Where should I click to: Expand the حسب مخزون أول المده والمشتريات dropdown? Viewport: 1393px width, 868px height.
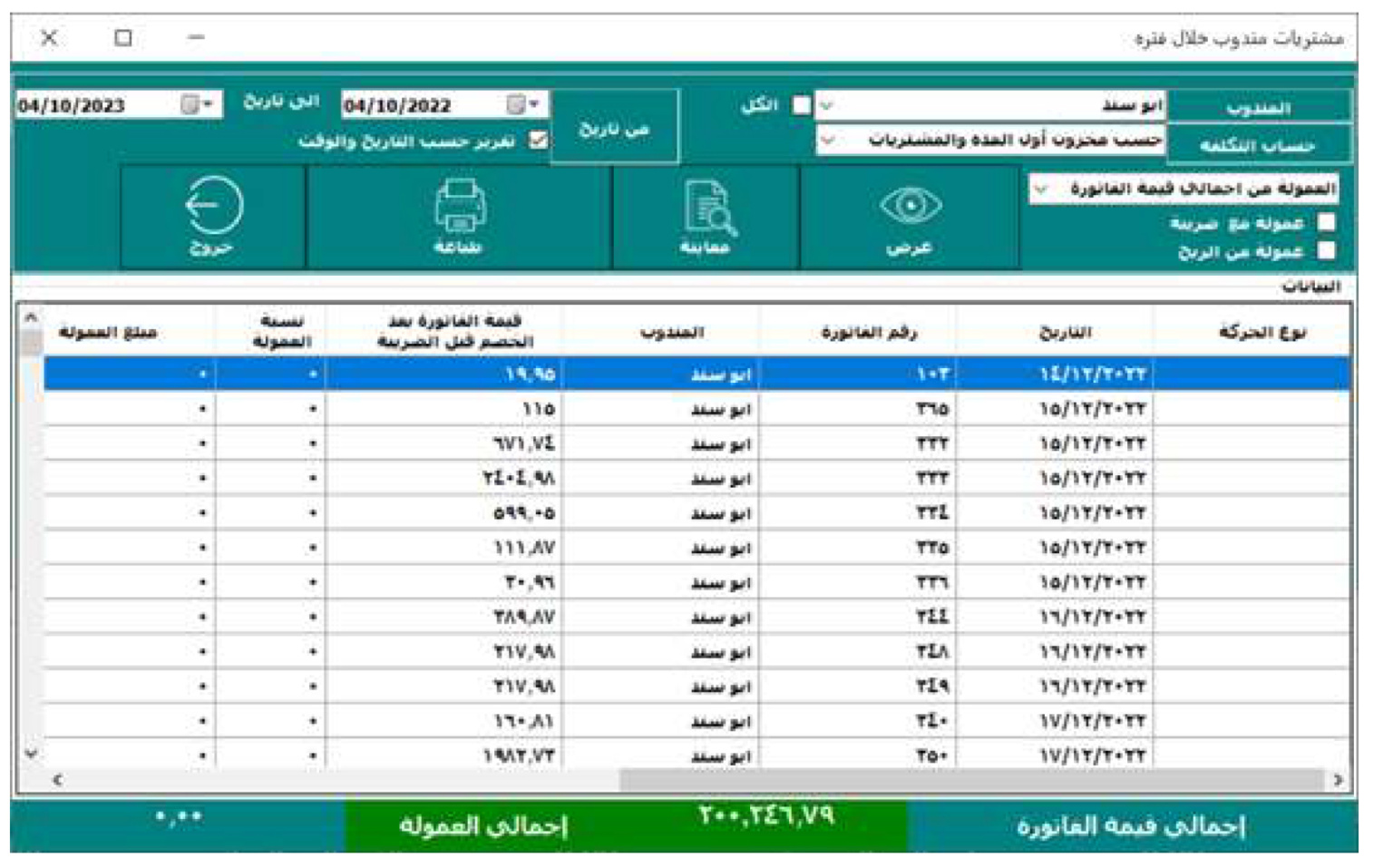pyautogui.click(x=828, y=141)
